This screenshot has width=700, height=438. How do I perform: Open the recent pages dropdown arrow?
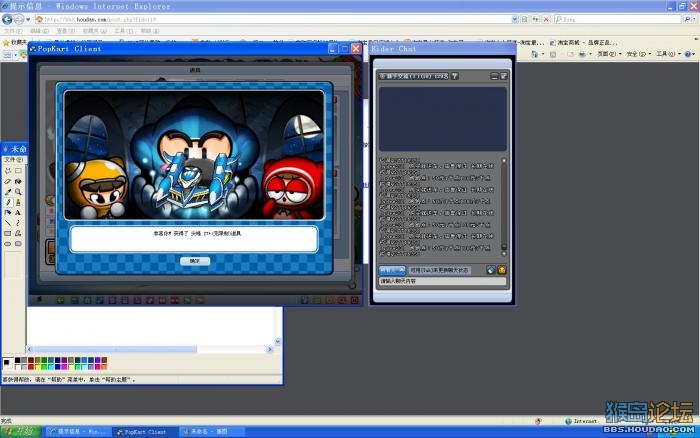point(28,20)
